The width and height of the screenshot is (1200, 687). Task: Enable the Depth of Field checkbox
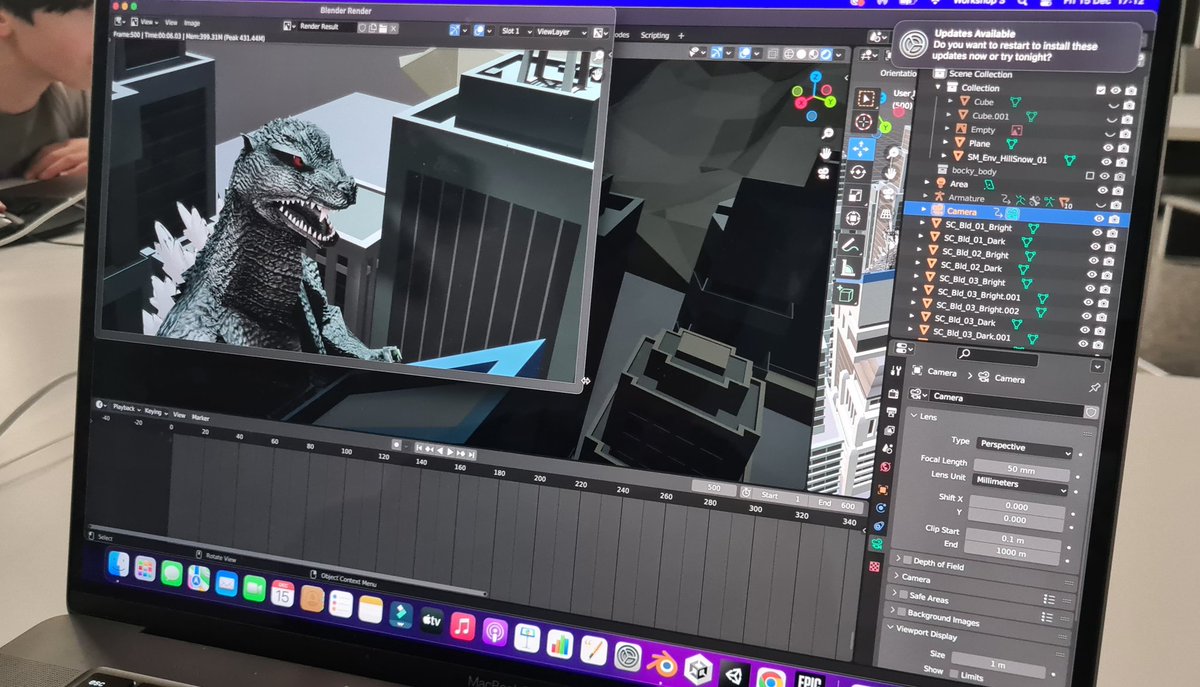(x=906, y=562)
